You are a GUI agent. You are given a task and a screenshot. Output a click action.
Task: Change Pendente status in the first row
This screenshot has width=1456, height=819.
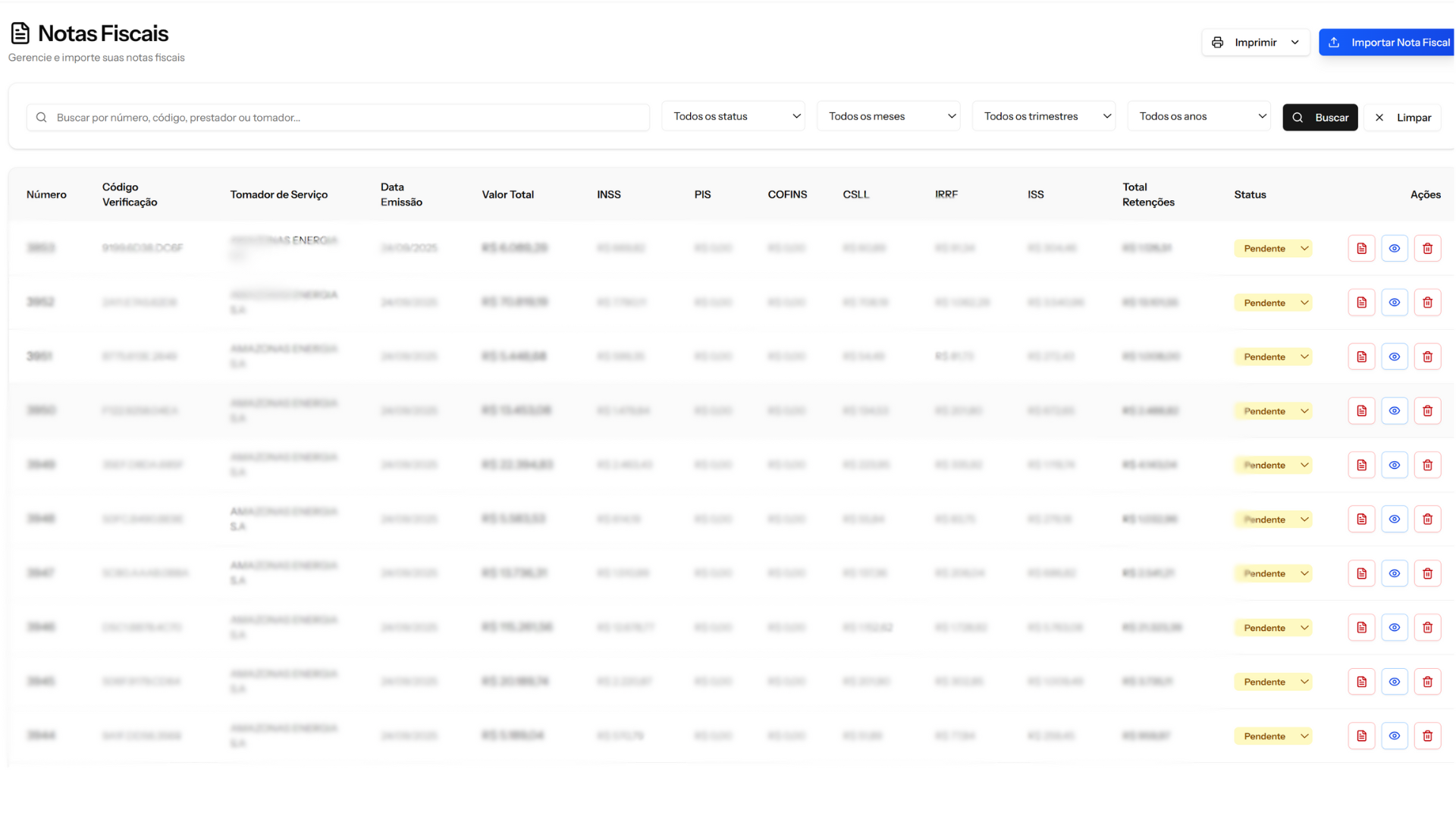[x=1272, y=248]
